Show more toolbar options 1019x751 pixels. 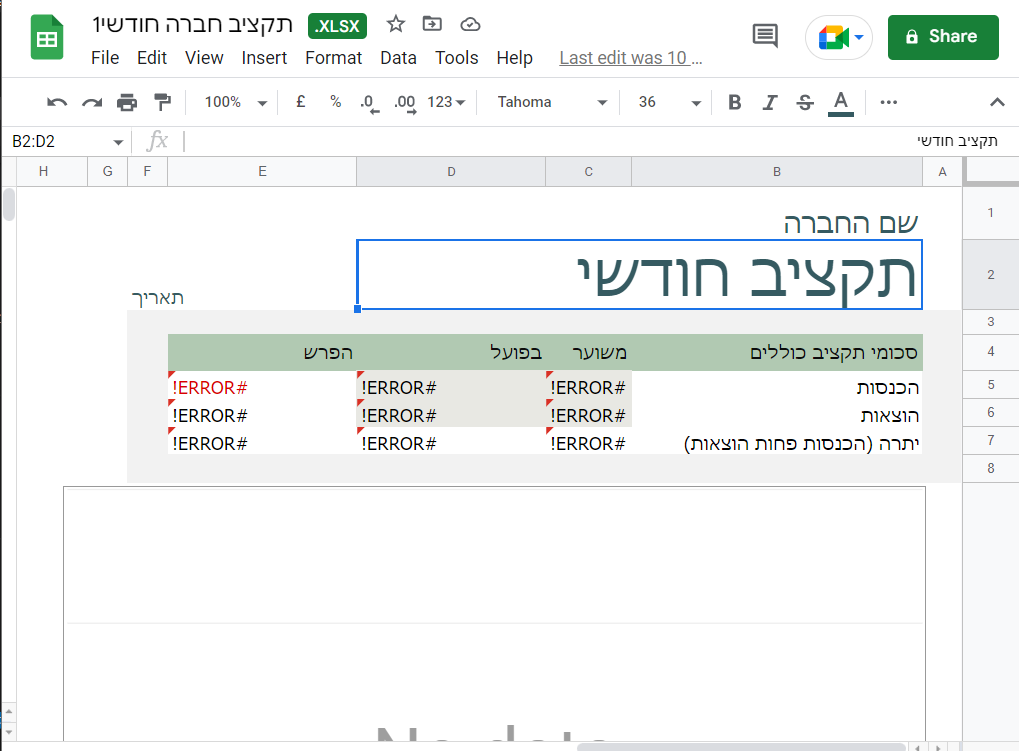click(888, 103)
